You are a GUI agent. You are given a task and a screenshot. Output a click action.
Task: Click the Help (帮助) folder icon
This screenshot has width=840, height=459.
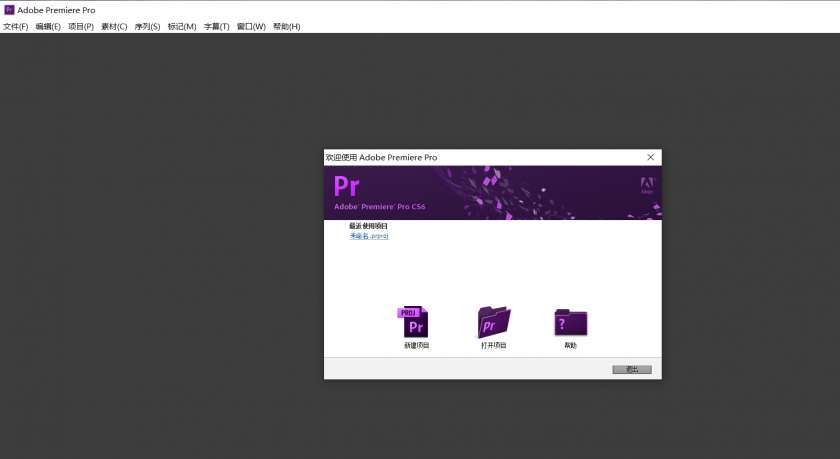tap(570, 322)
